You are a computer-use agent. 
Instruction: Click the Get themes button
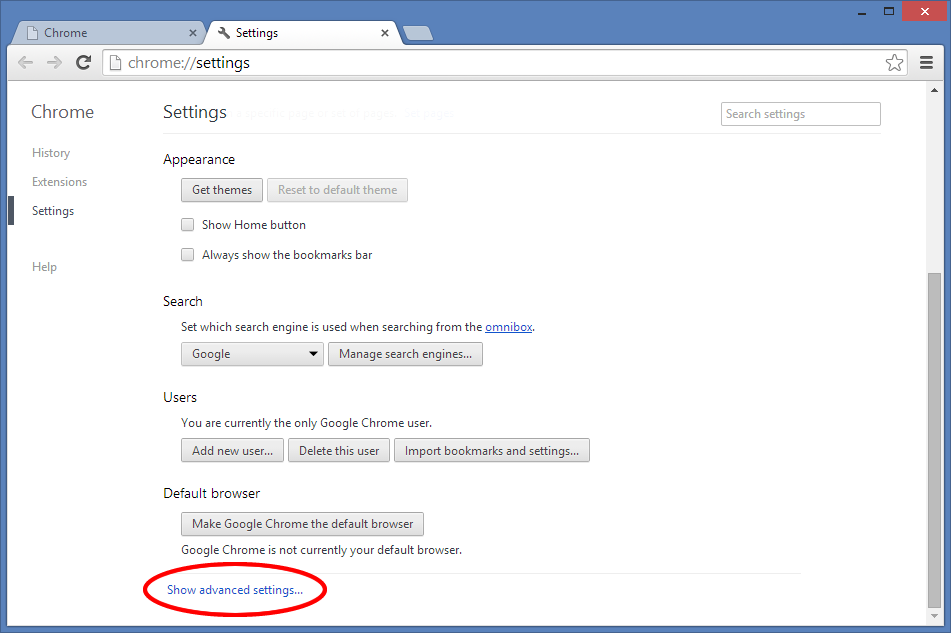tap(221, 190)
